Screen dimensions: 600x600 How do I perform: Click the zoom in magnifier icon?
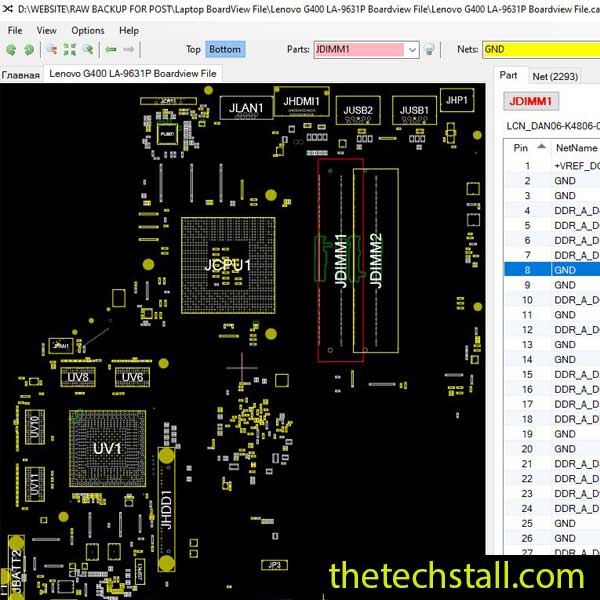pyautogui.click(x=88, y=49)
